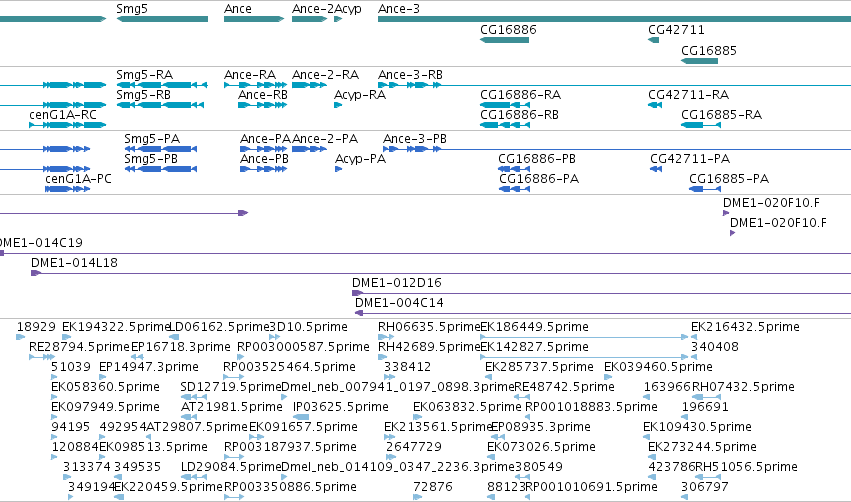Select the Ance-3 gene label
Viewport: 851px width, 502px height.
(x=399, y=9)
